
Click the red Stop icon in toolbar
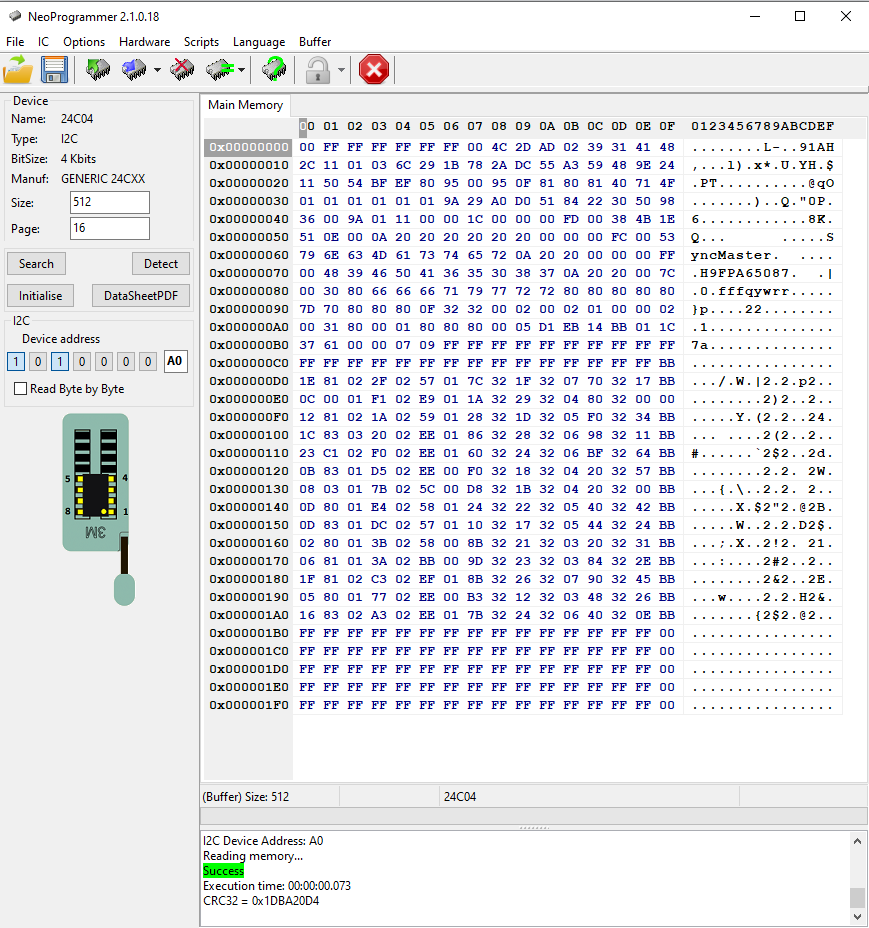click(374, 70)
